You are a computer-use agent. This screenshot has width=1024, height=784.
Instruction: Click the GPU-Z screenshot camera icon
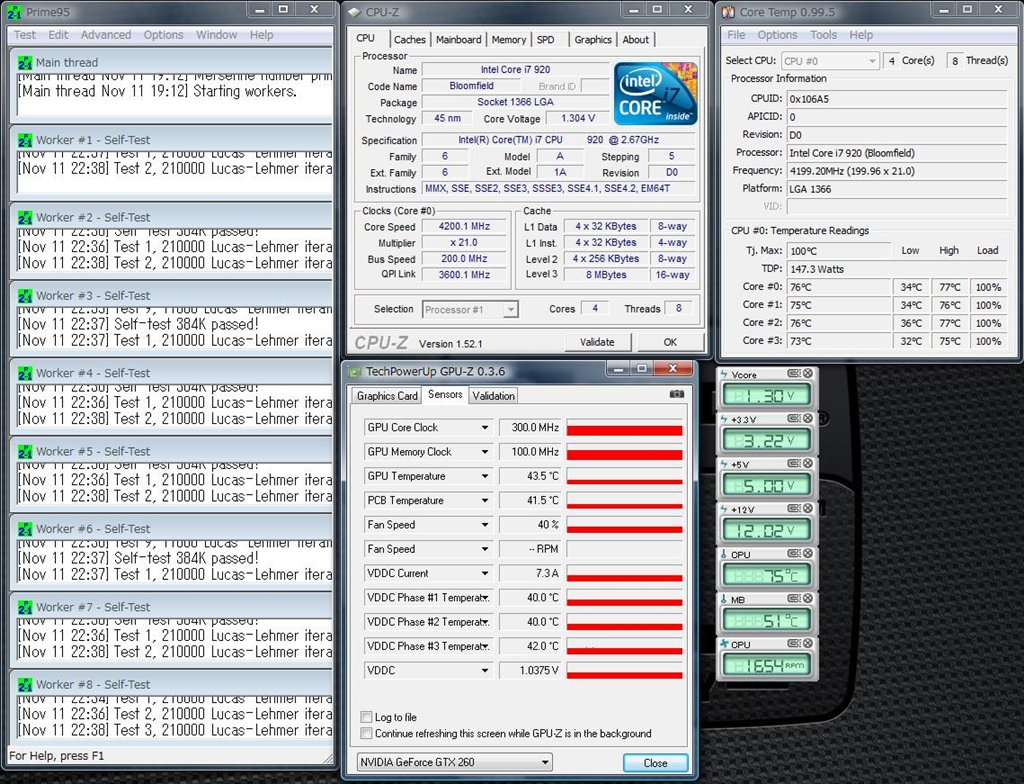(677, 395)
